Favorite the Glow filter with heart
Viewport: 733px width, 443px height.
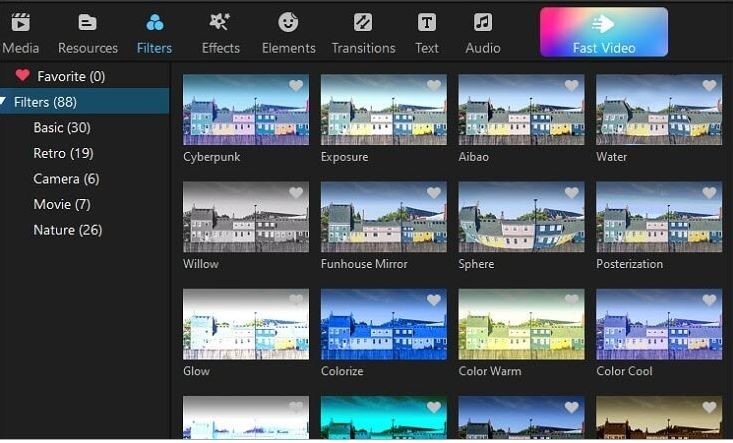296,300
